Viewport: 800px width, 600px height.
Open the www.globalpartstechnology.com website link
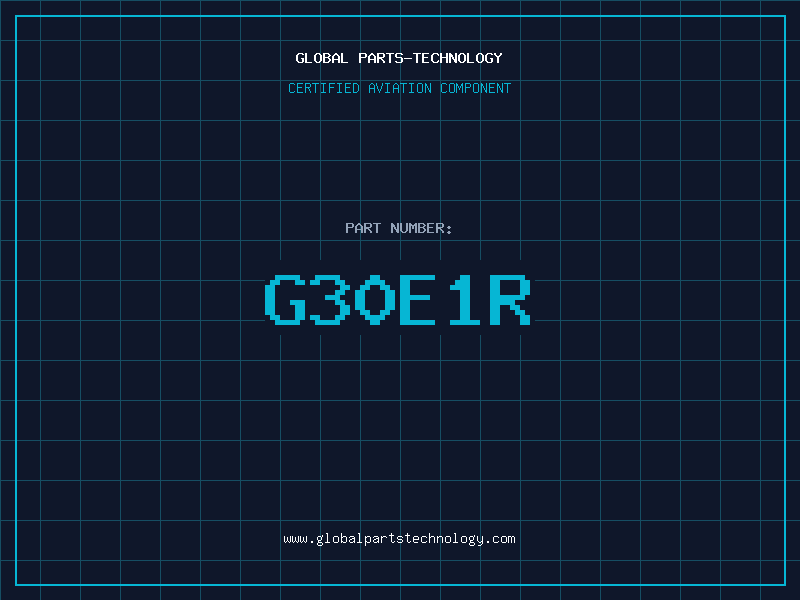[399, 538]
